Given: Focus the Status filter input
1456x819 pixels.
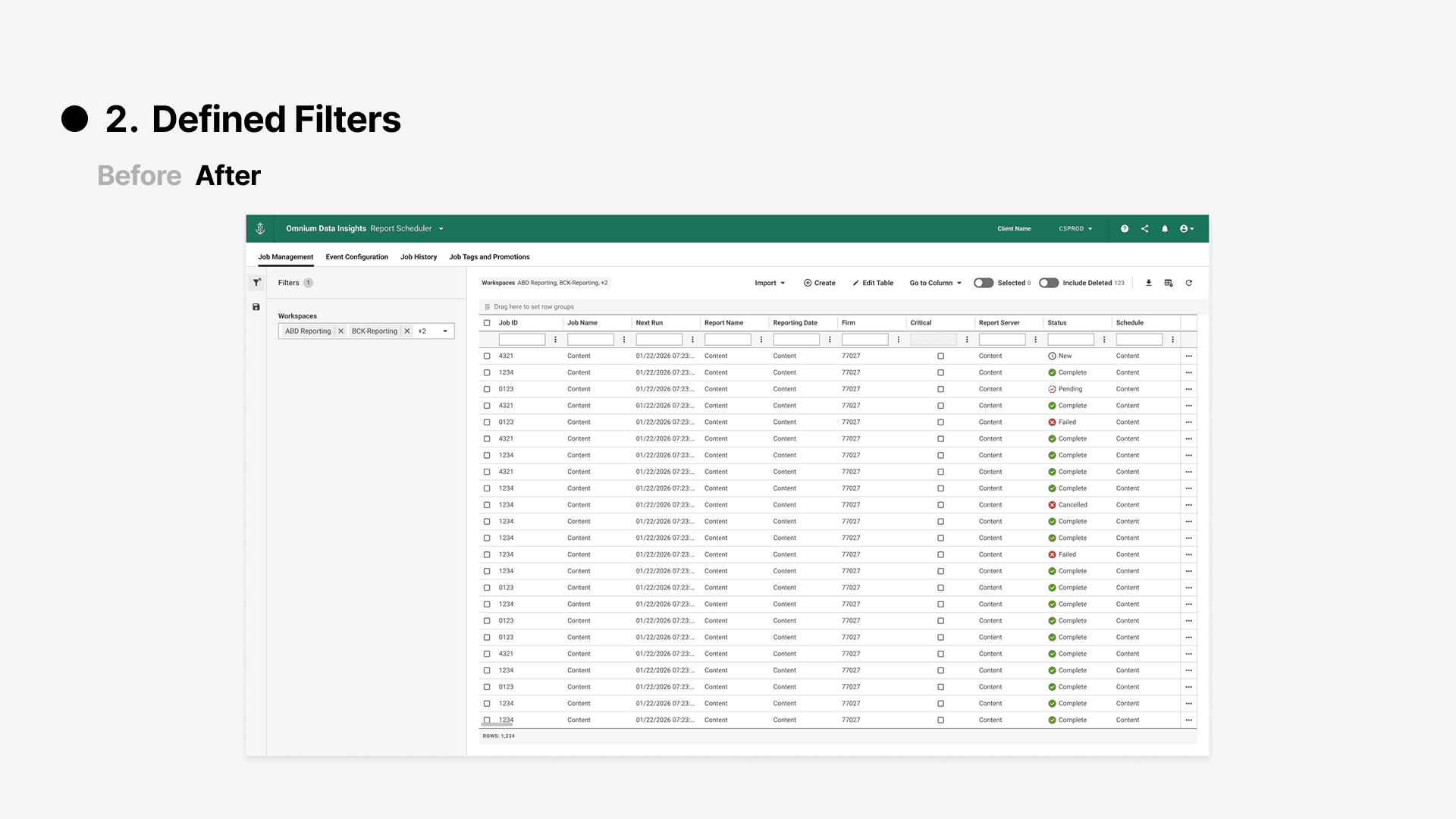Looking at the screenshot, I should coord(1070,340).
